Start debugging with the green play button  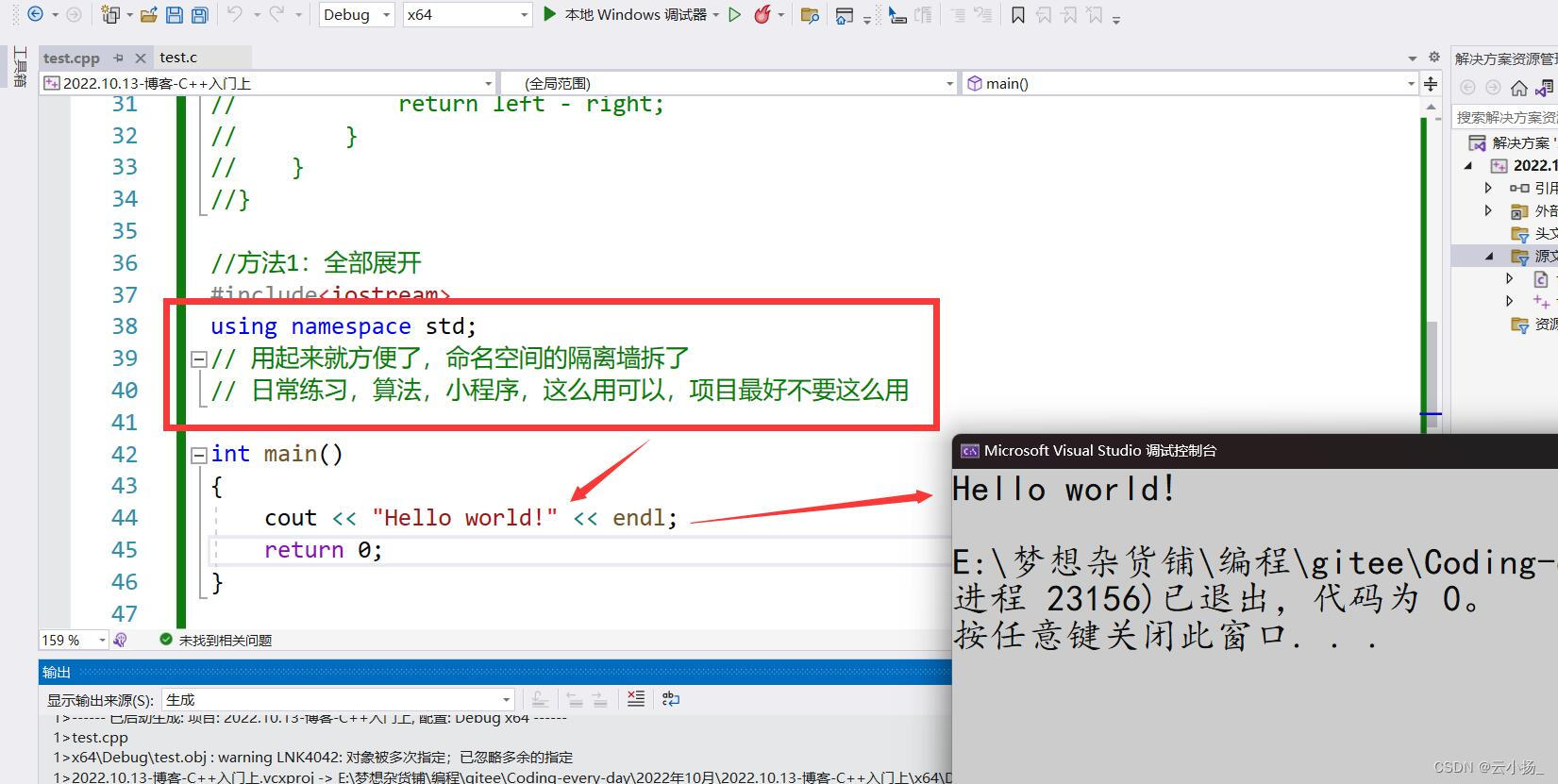pos(549,14)
